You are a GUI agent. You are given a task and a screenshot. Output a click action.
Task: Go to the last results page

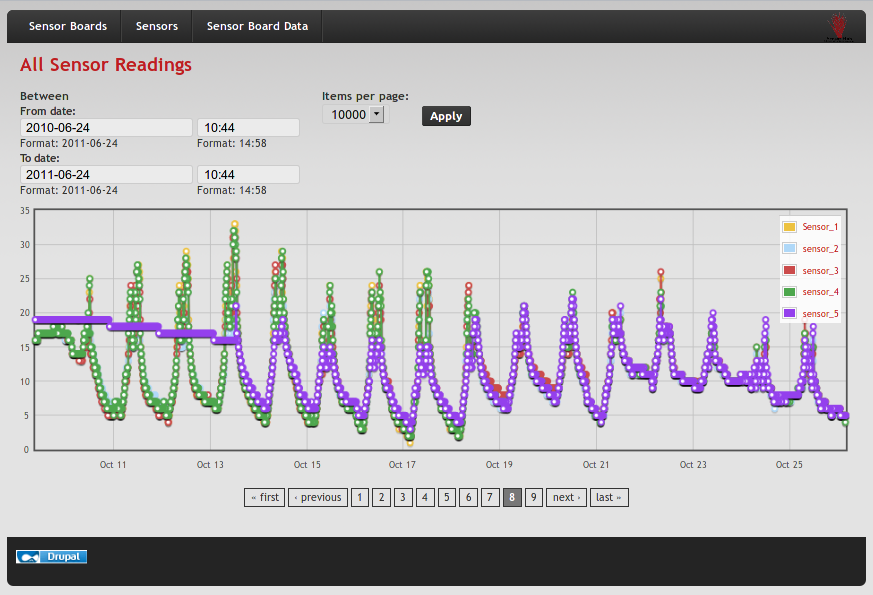(x=609, y=497)
